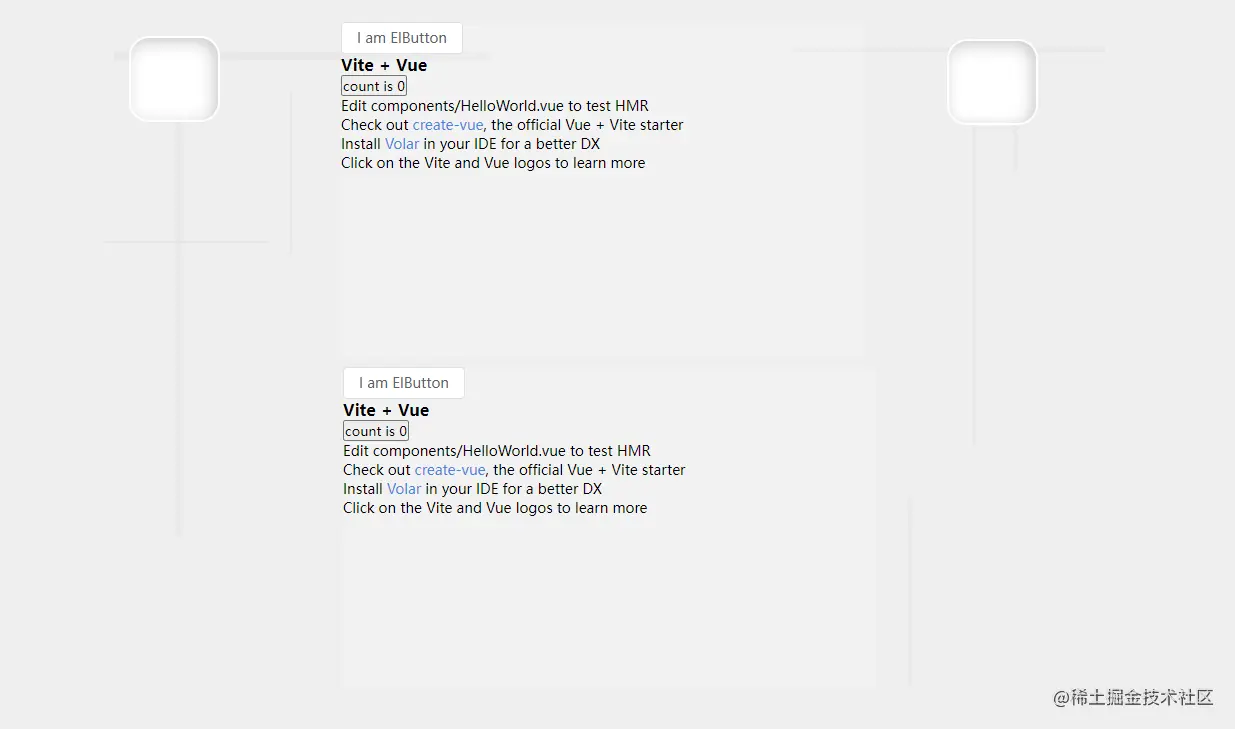The height and width of the screenshot is (729, 1235).
Task: Click the 稀土掘金技术社区 watermark
Action: pyautogui.click(x=1133, y=698)
